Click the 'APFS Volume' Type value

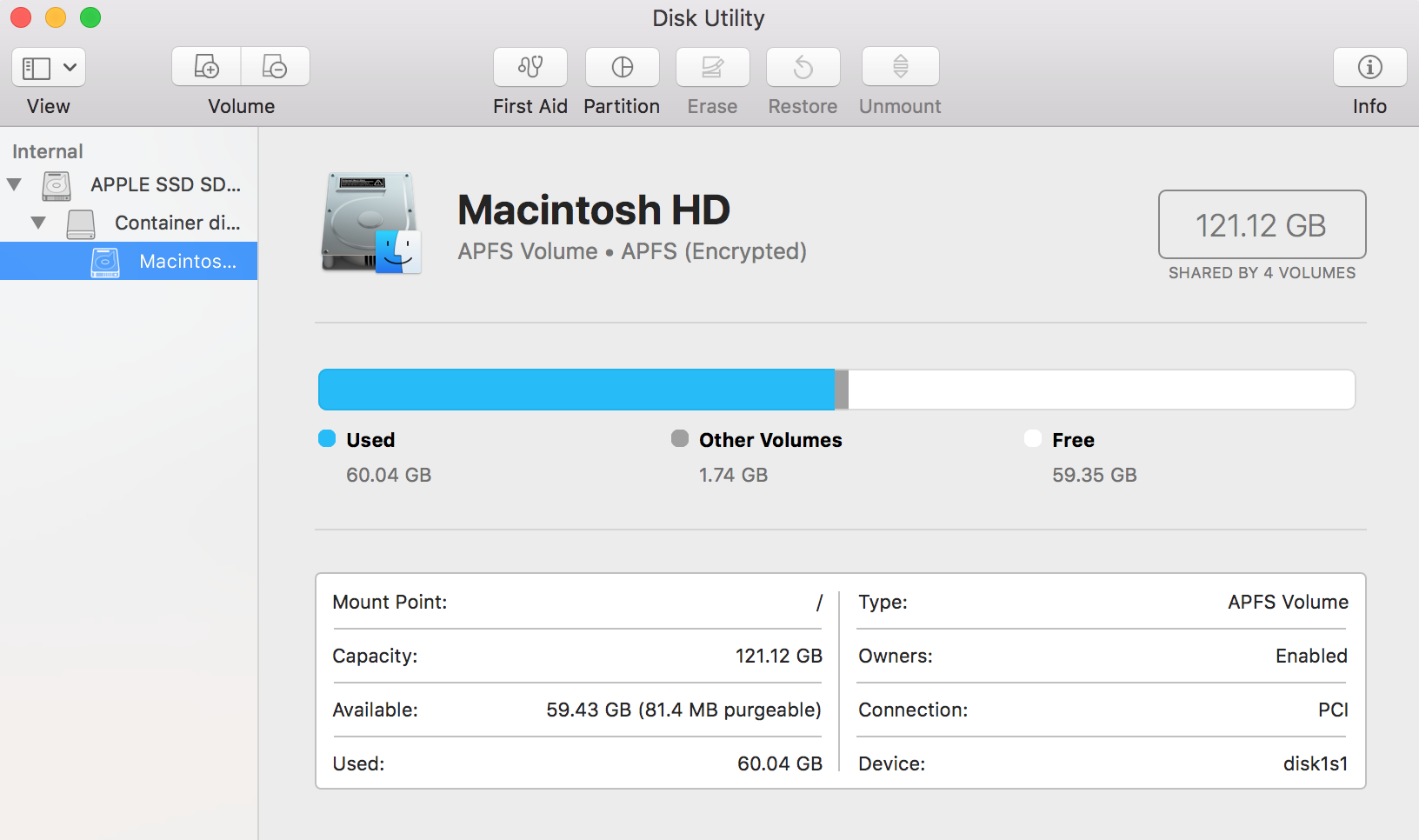[1288, 602]
